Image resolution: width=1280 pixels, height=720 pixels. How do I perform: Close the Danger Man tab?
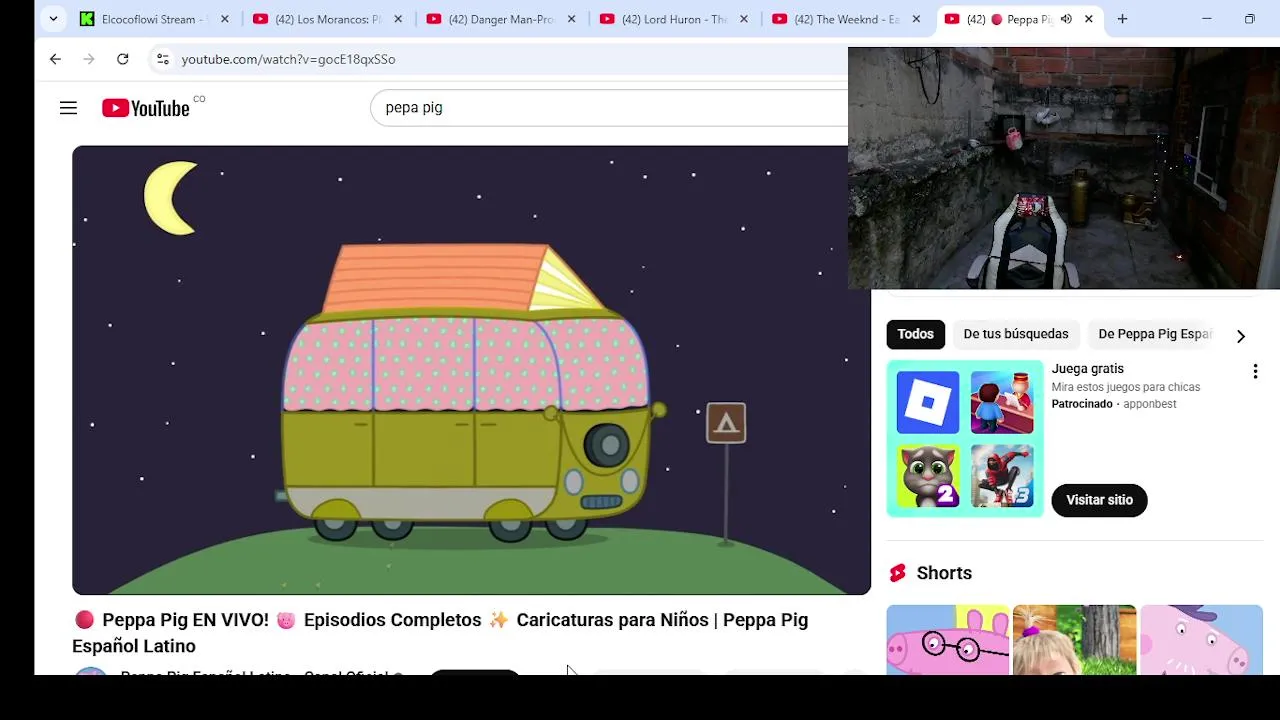coord(570,19)
